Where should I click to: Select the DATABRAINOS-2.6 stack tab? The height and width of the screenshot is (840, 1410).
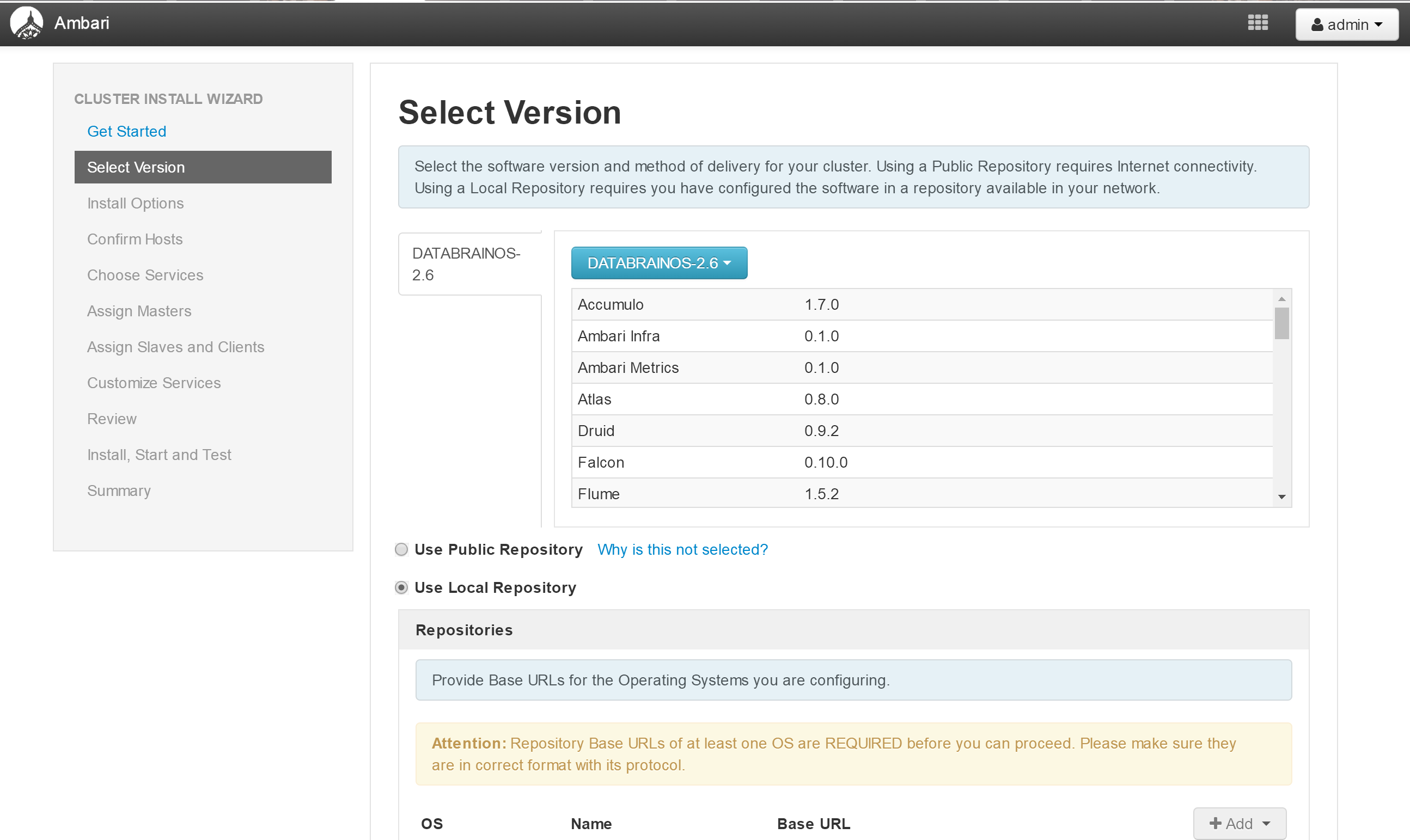[x=469, y=264]
